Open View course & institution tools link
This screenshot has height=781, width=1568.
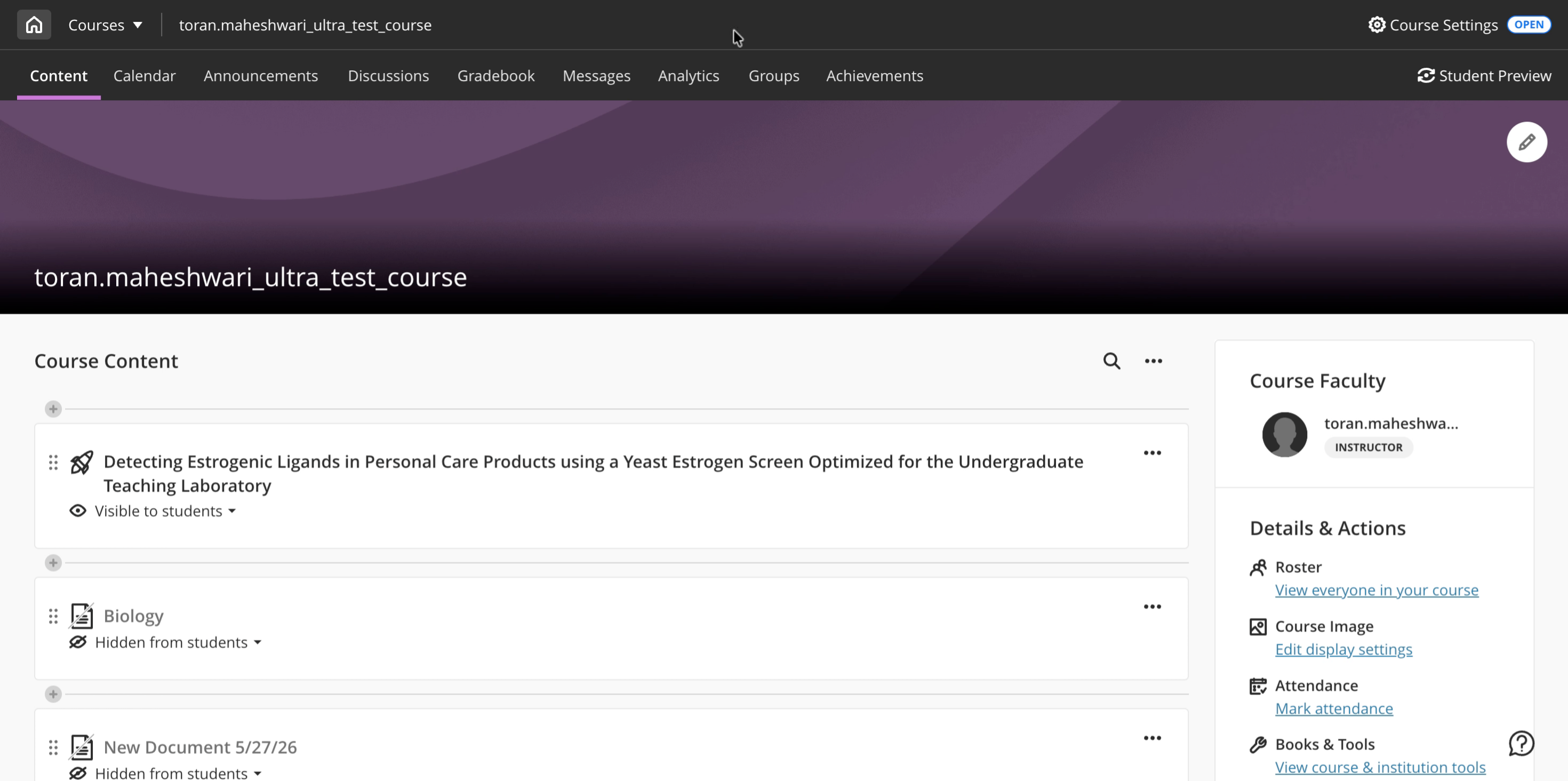click(x=1380, y=767)
